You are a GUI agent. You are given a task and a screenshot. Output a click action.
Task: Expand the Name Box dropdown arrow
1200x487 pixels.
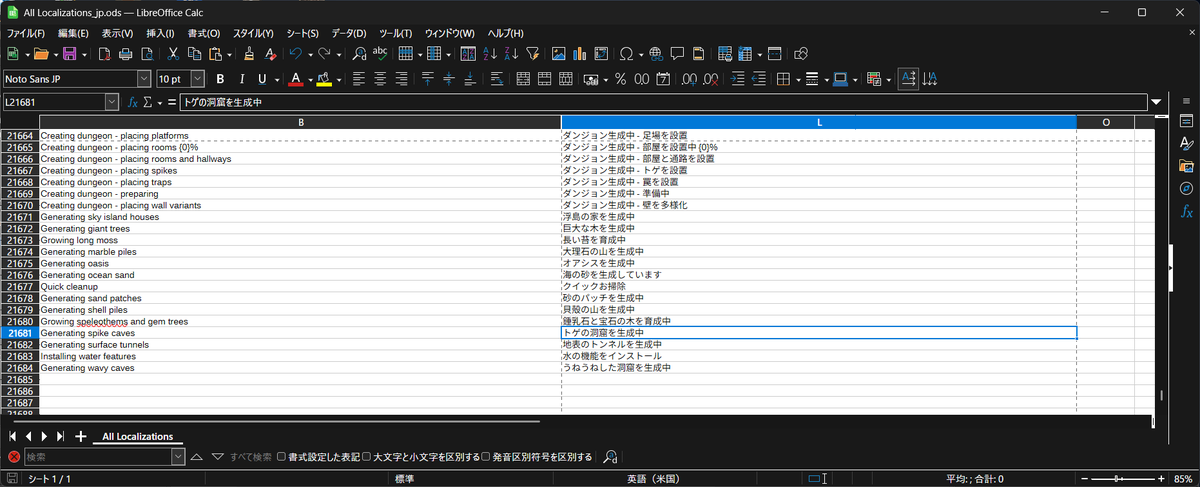point(112,102)
